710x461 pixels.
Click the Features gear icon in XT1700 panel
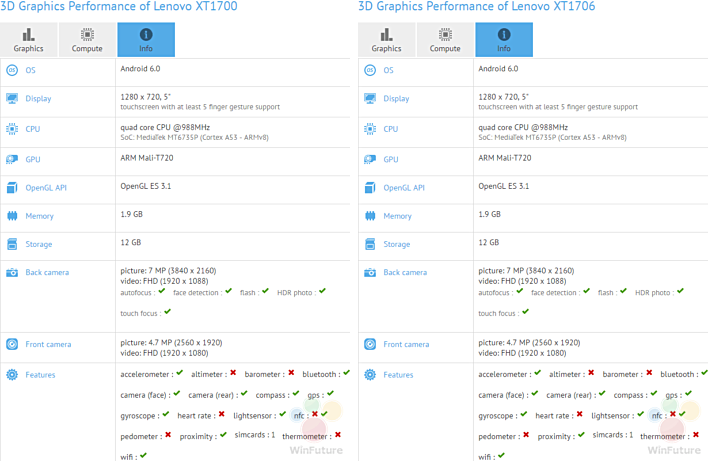[12, 375]
